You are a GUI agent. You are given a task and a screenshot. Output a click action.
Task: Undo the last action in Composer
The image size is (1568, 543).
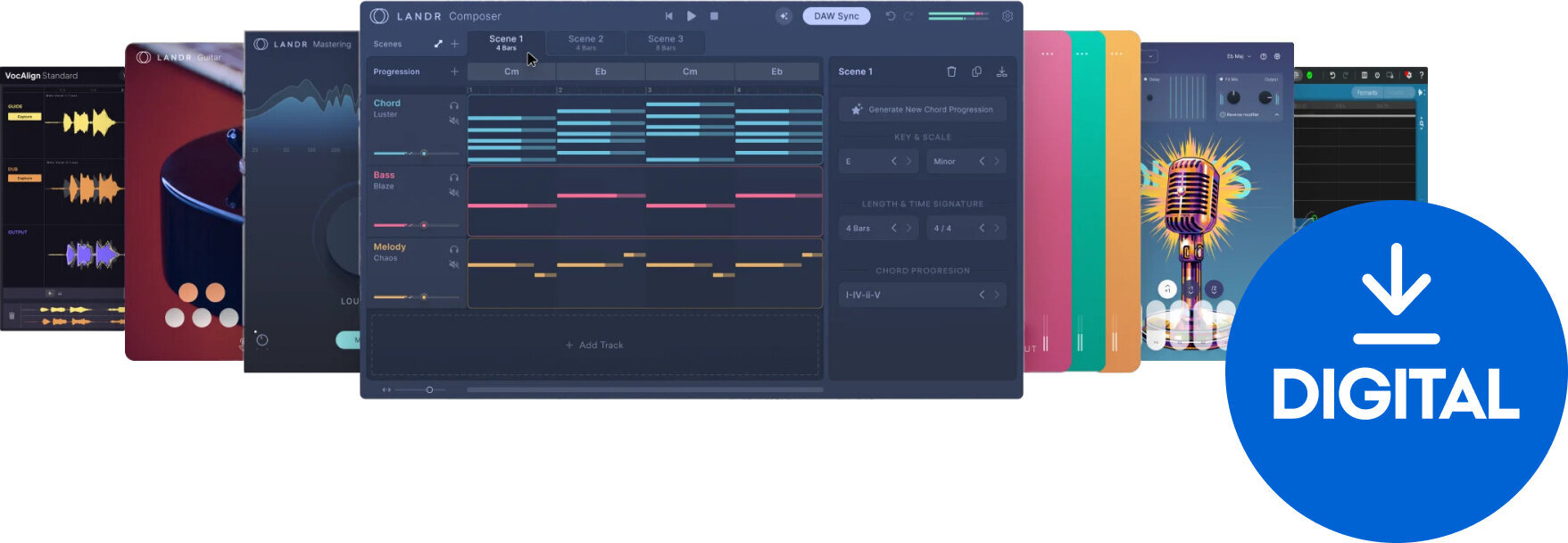click(x=890, y=16)
